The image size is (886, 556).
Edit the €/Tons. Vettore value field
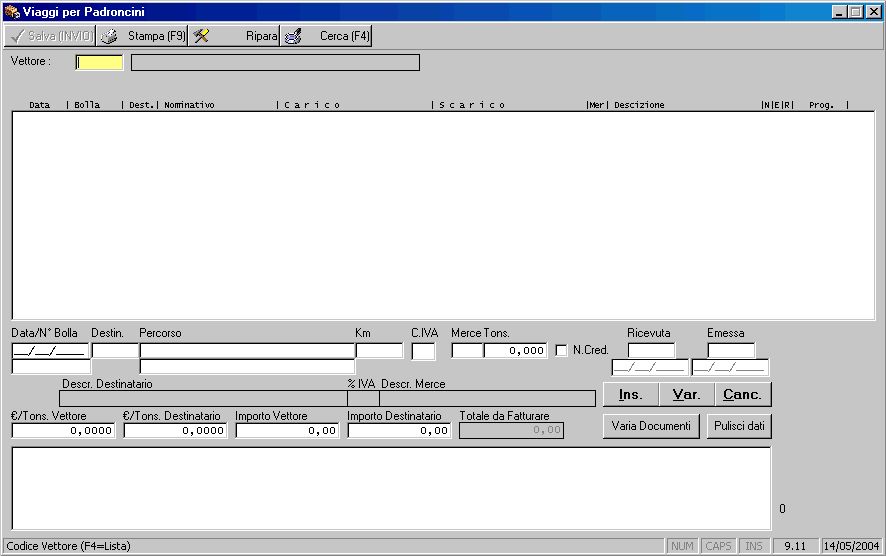pos(63,430)
